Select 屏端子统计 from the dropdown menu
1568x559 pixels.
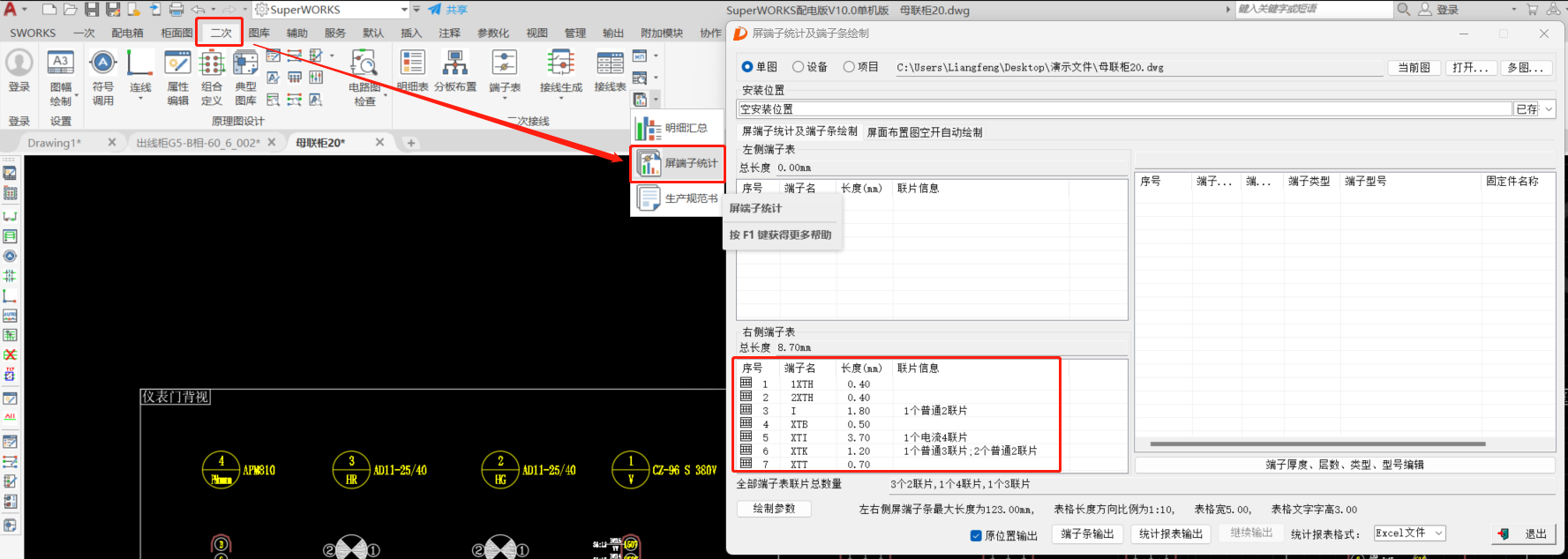pos(677,164)
